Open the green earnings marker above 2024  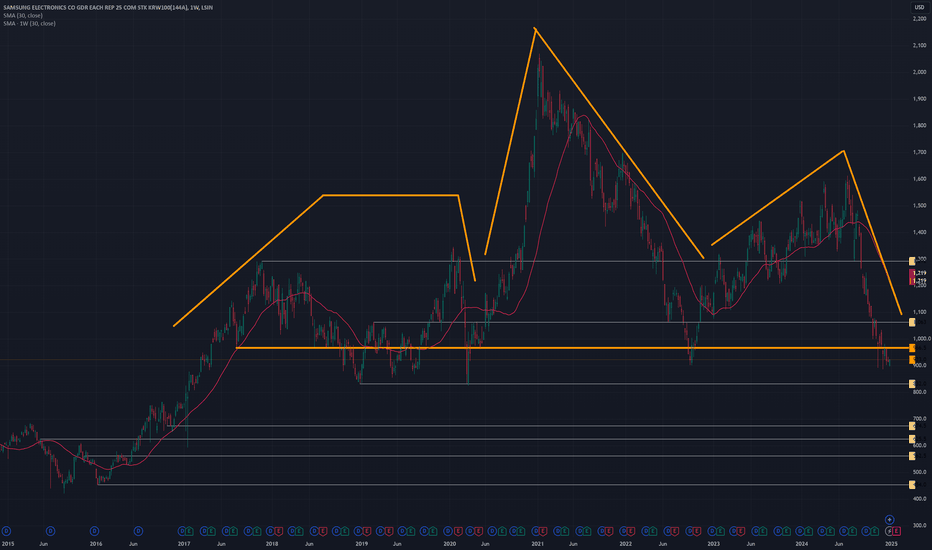click(x=807, y=531)
